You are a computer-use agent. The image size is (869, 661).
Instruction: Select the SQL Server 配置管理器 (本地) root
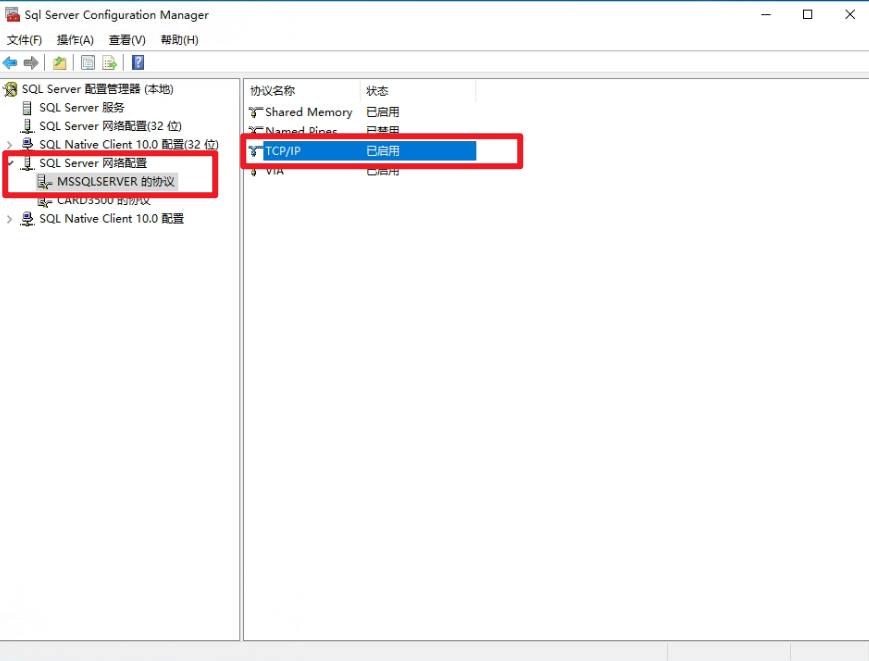pyautogui.click(x=98, y=89)
